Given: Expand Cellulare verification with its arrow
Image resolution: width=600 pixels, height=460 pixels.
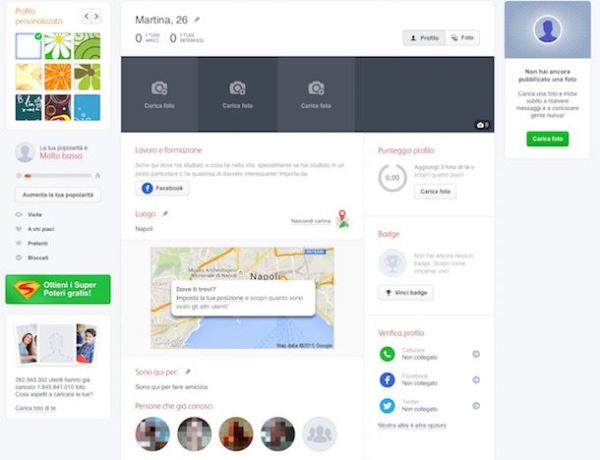Looking at the screenshot, I should 475,353.
